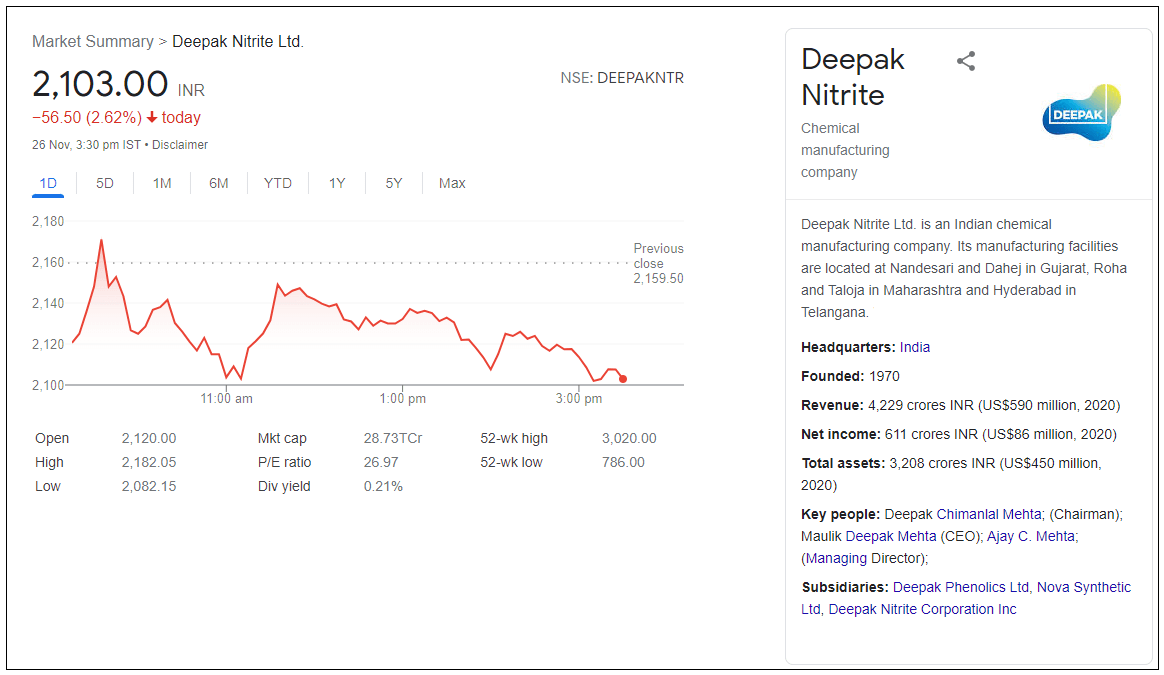Click the Market Summary breadcrumb
The width and height of the screenshot is (1164, 675).
click(92, 42)
